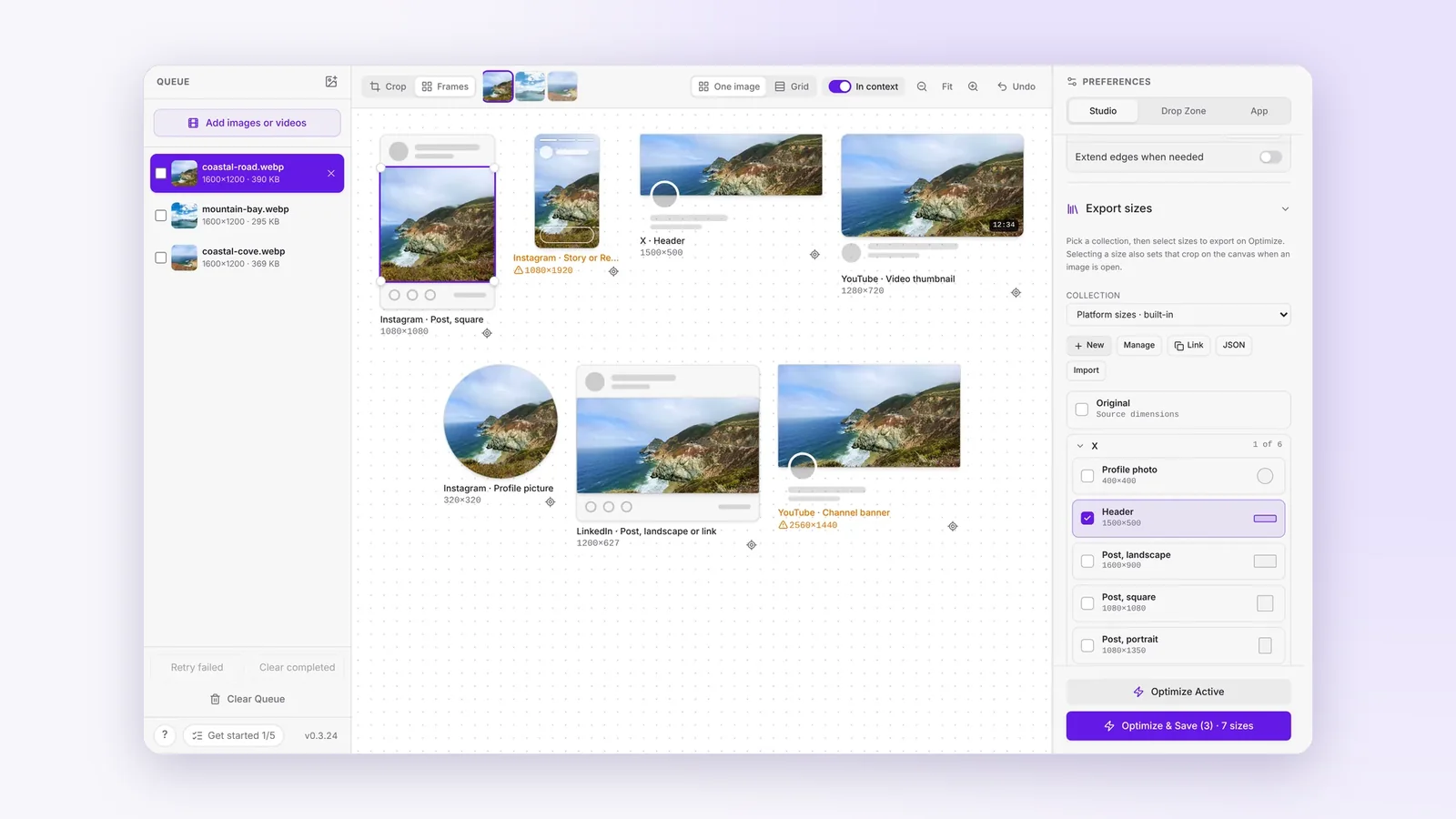Click focus icon for YouTube Channel banner frame
Screen dimensions: 1456x819
tap(953, 527)
